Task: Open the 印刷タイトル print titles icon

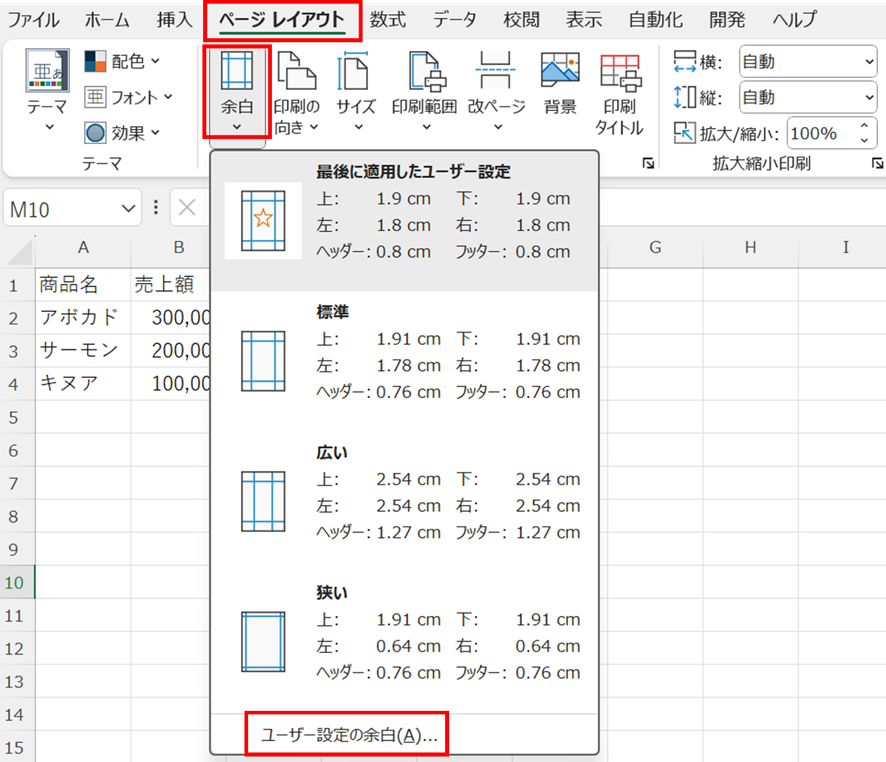Action: [x=620, y=72]
